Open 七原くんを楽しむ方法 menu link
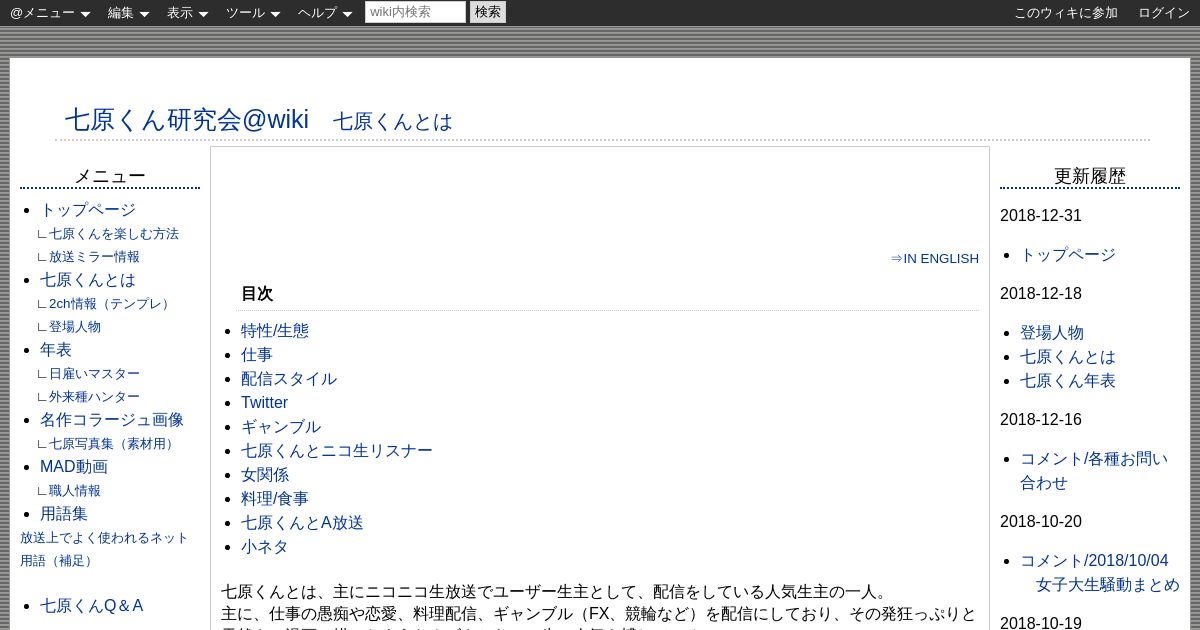The height and width of the screenshot is (630, 1200). (114, 234)
